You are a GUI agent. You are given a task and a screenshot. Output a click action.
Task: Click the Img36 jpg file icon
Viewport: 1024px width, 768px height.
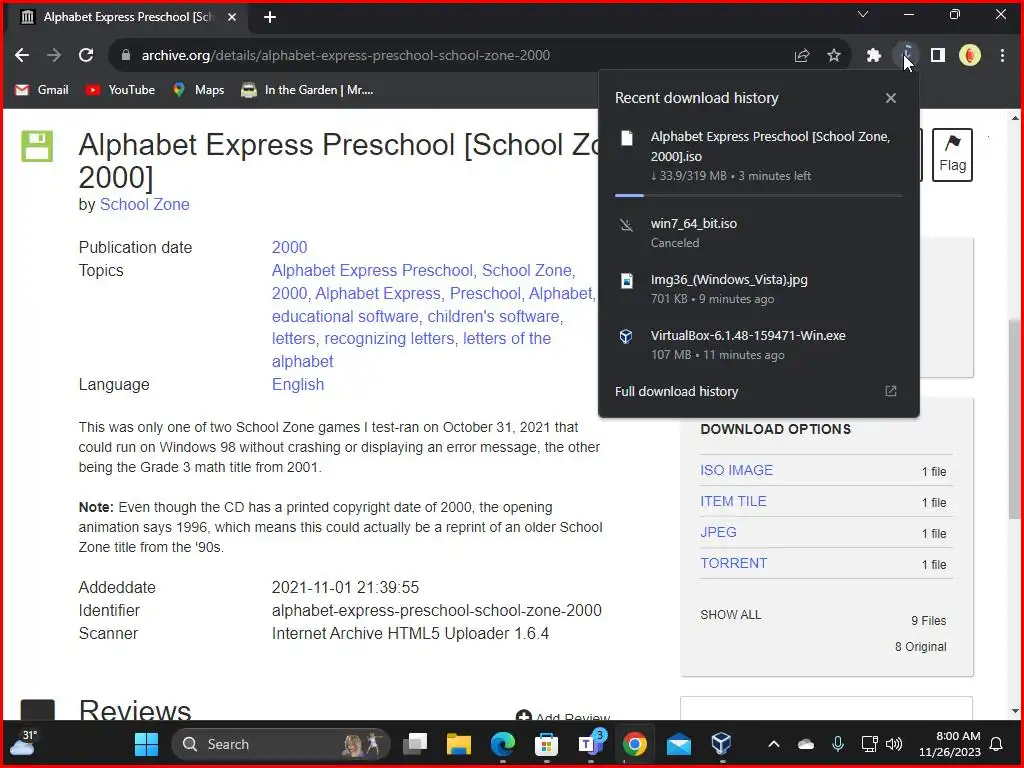626,281
